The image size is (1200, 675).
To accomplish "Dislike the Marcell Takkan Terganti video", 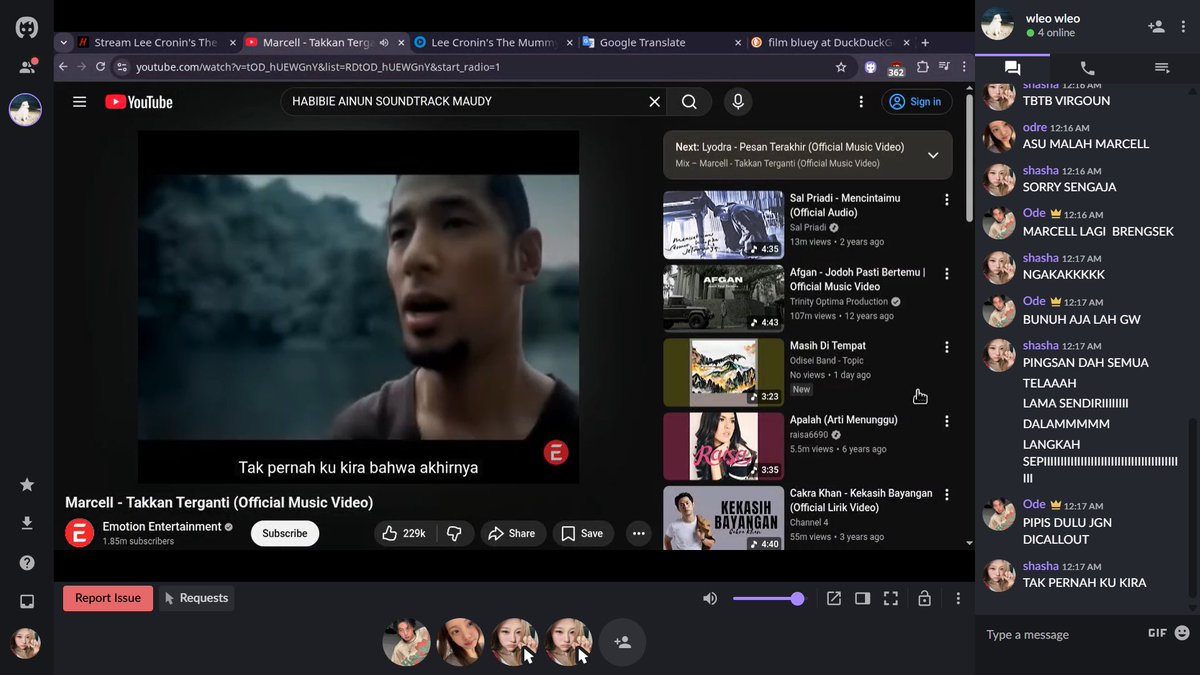I will tap(454, 534).
